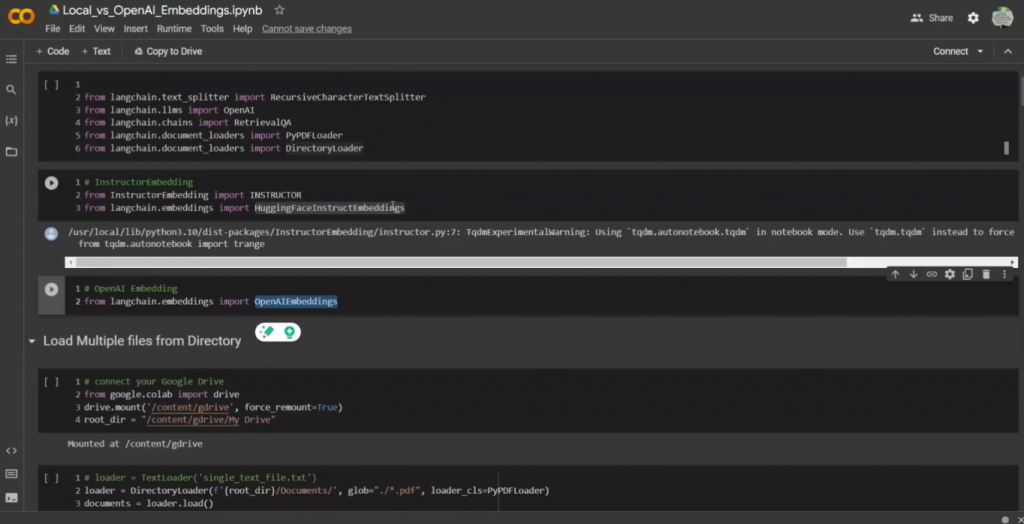Click the Mounted at /content/gdrive output

coord(135,444)
